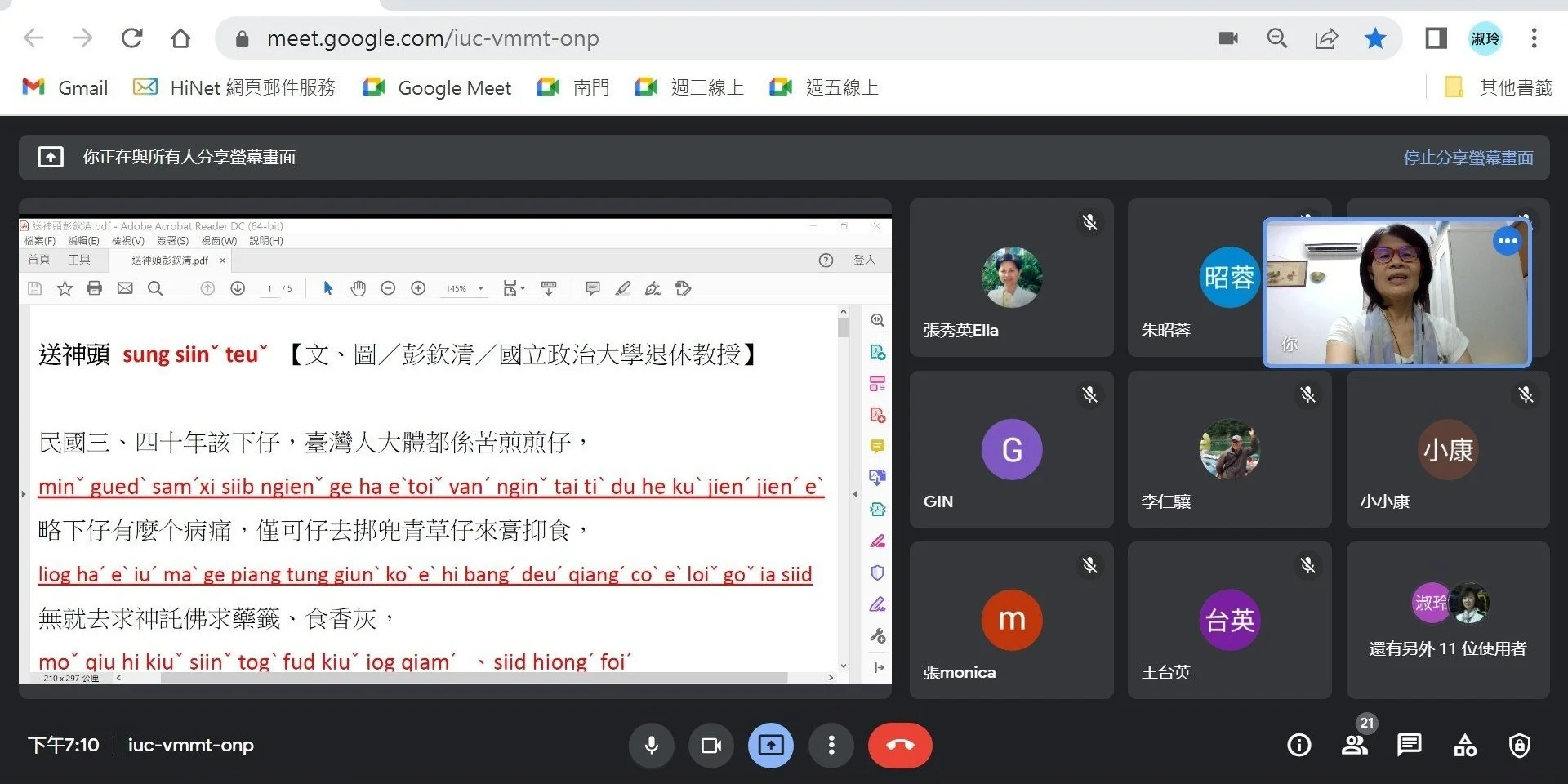
Task: Zoom in the PDF with plus icon
Action: [x=418, y=288]
